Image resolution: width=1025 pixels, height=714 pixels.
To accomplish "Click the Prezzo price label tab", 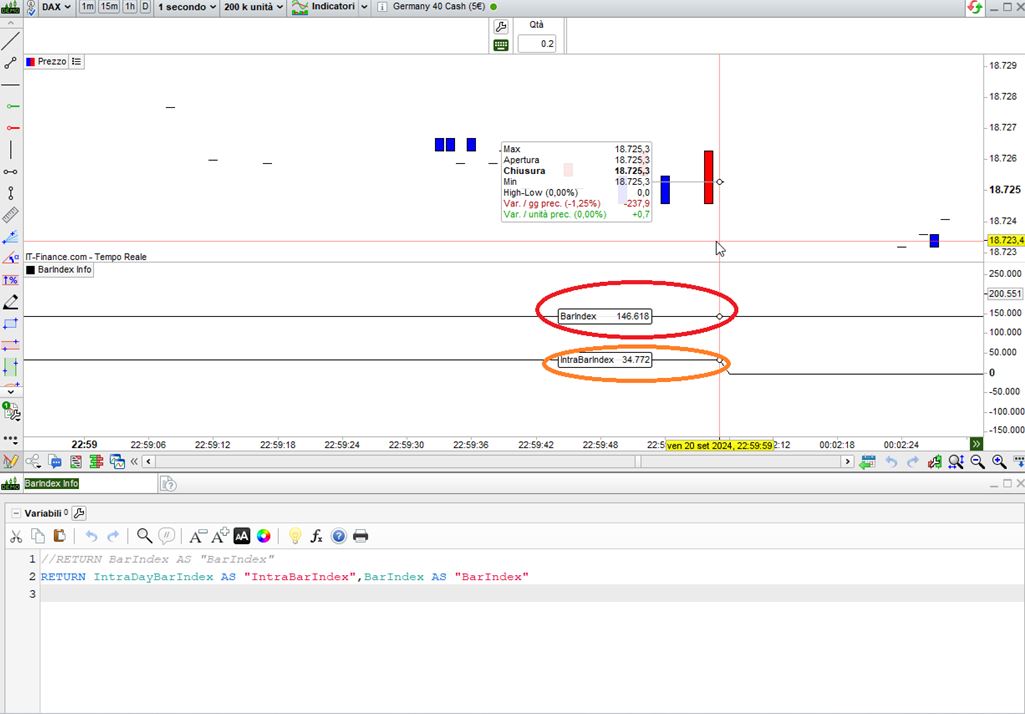I will pos(52,61).
